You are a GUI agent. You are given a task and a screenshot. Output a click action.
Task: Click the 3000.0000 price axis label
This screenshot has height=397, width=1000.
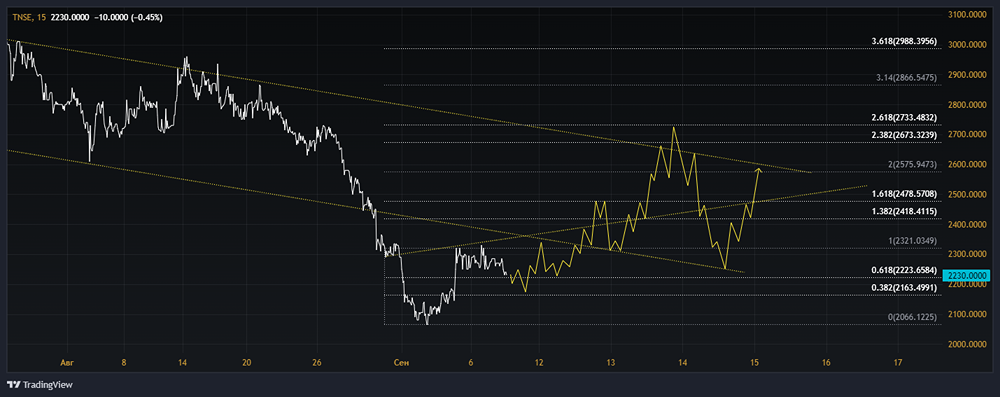click(966, 45)
